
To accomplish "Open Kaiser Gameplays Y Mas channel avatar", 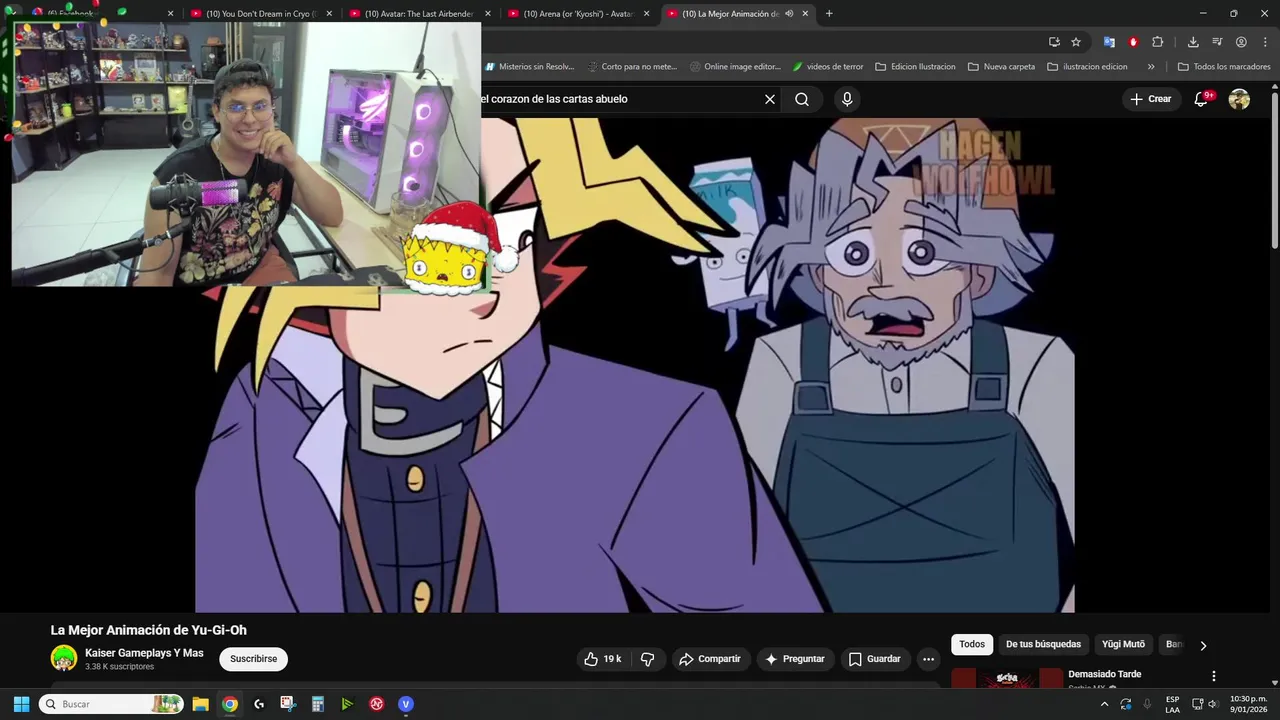I will [x=64, y=658].
